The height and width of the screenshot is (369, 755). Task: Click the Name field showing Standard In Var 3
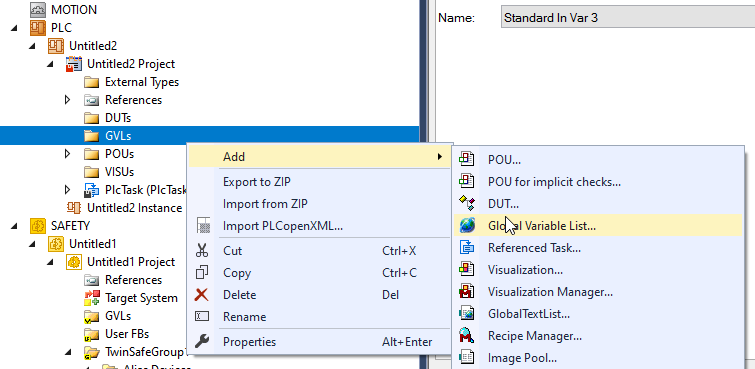pyautogui.click(x=628, y=18)
